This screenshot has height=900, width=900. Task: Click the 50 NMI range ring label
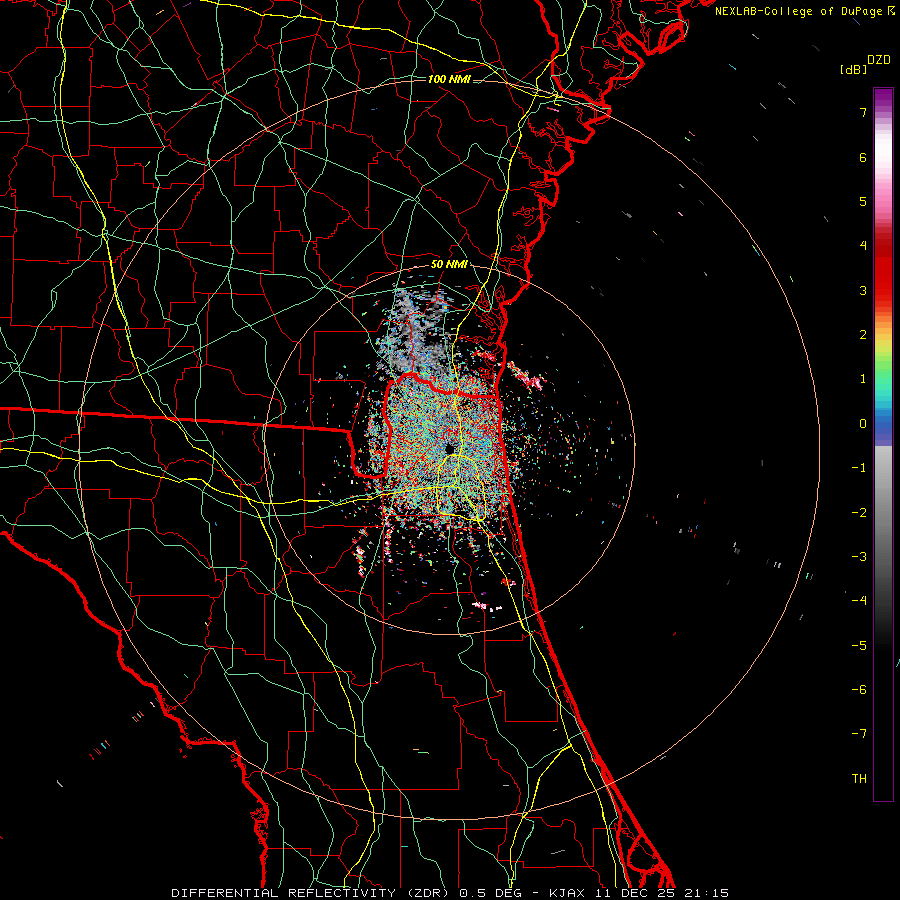[x=449, y=264]
